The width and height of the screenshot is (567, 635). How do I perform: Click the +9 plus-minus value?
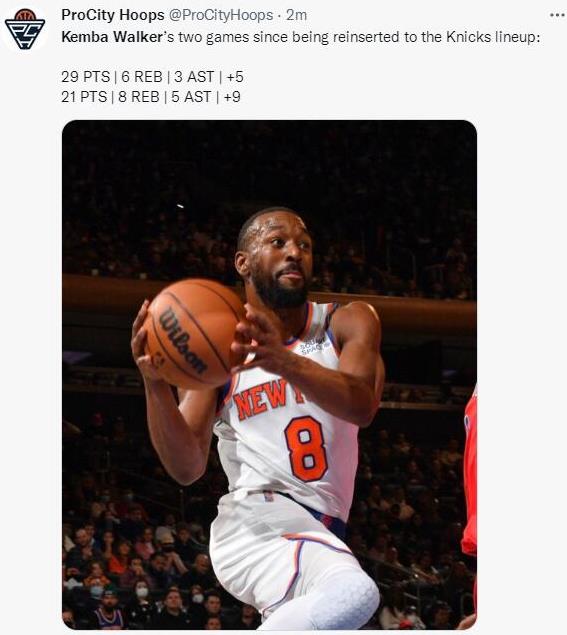point(232,97)
